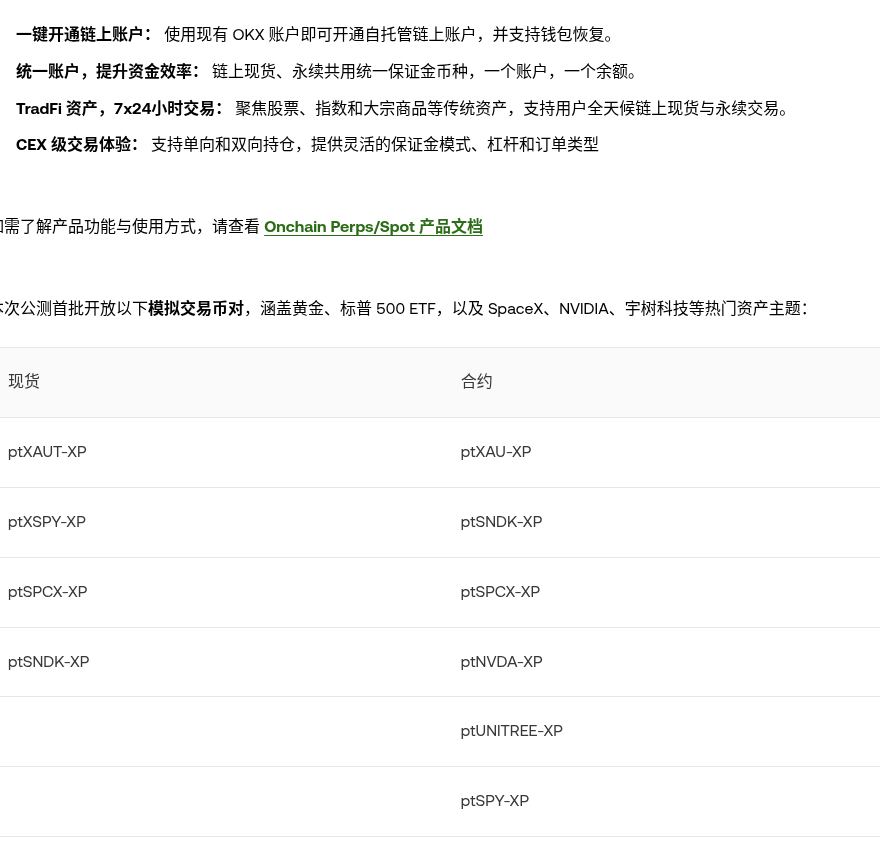Click the TradFi 资产，7x24小时交易 heading text

(x=119, y=108)
